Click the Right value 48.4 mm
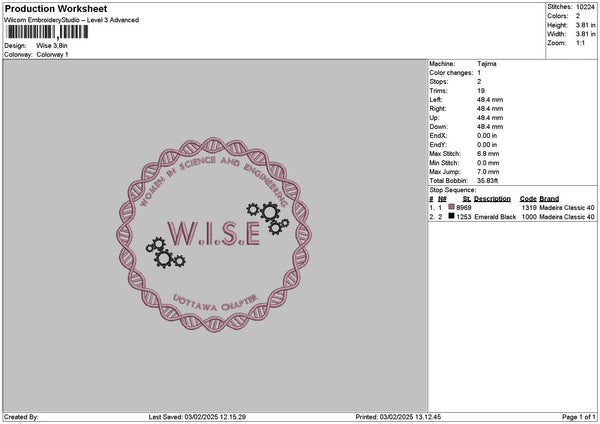 [490, 109]
